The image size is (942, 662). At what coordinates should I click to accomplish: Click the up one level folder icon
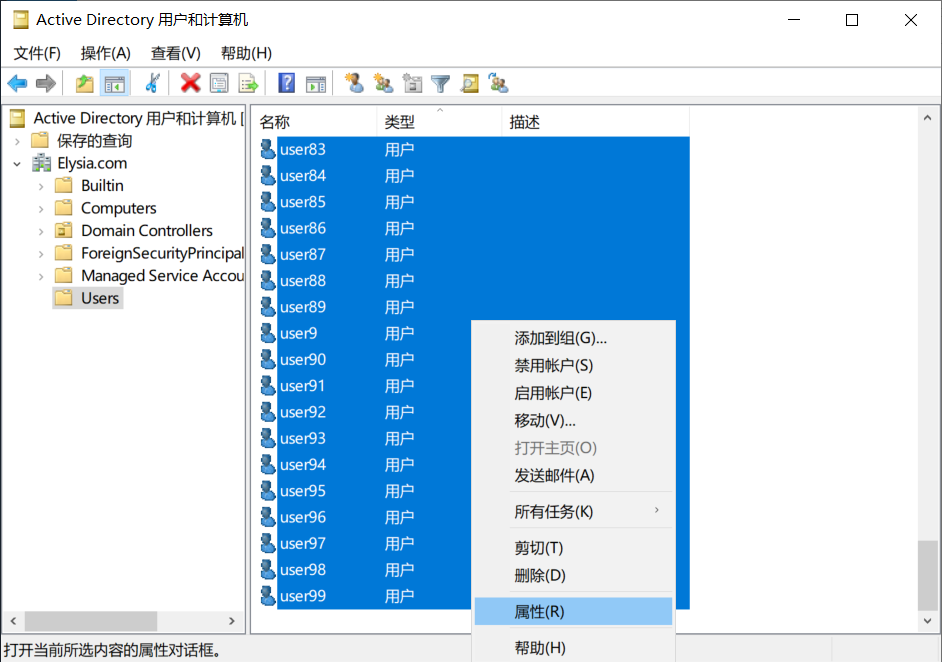85,83
